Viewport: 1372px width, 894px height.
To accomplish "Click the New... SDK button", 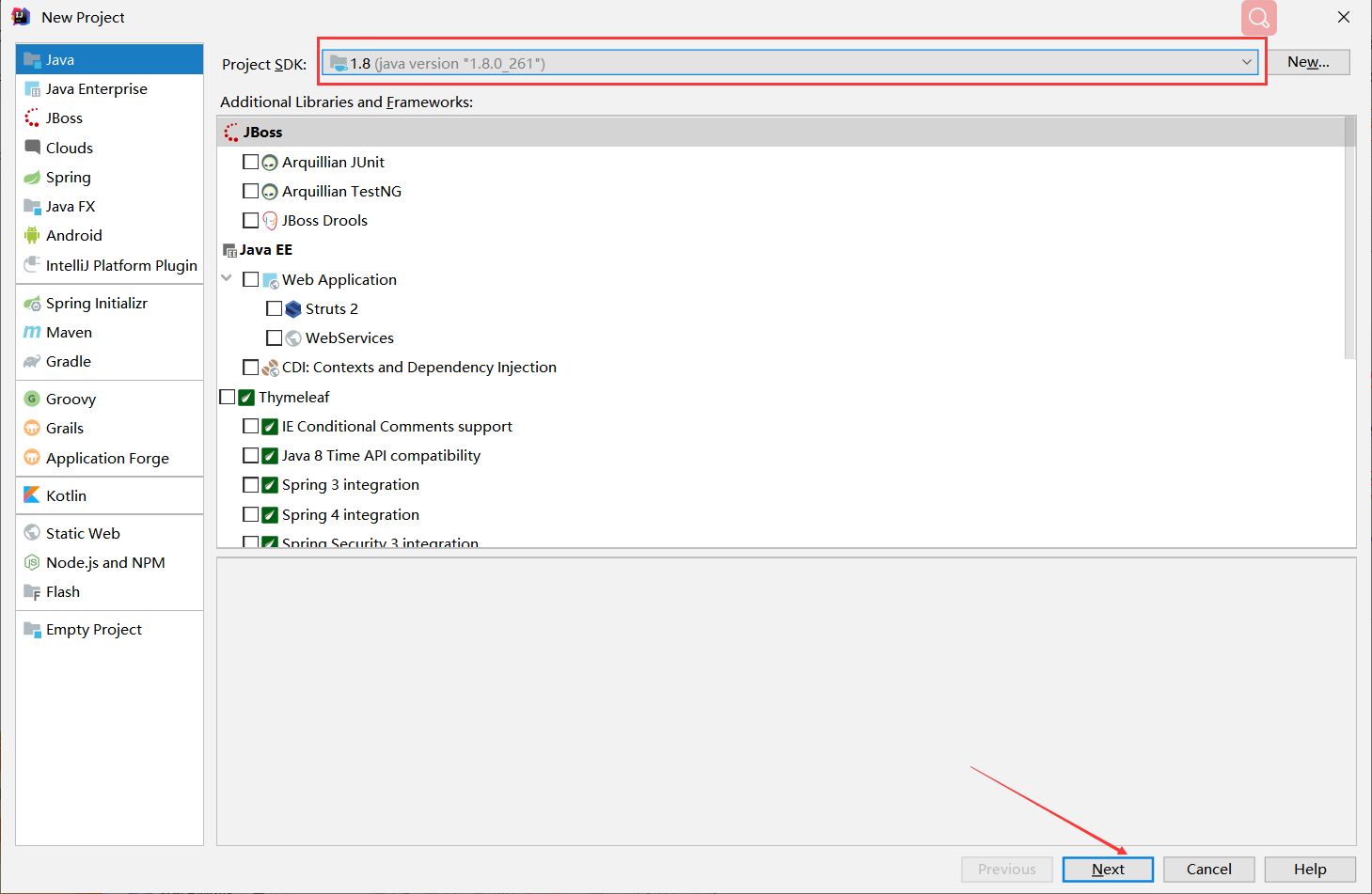I will [1308, 62].
